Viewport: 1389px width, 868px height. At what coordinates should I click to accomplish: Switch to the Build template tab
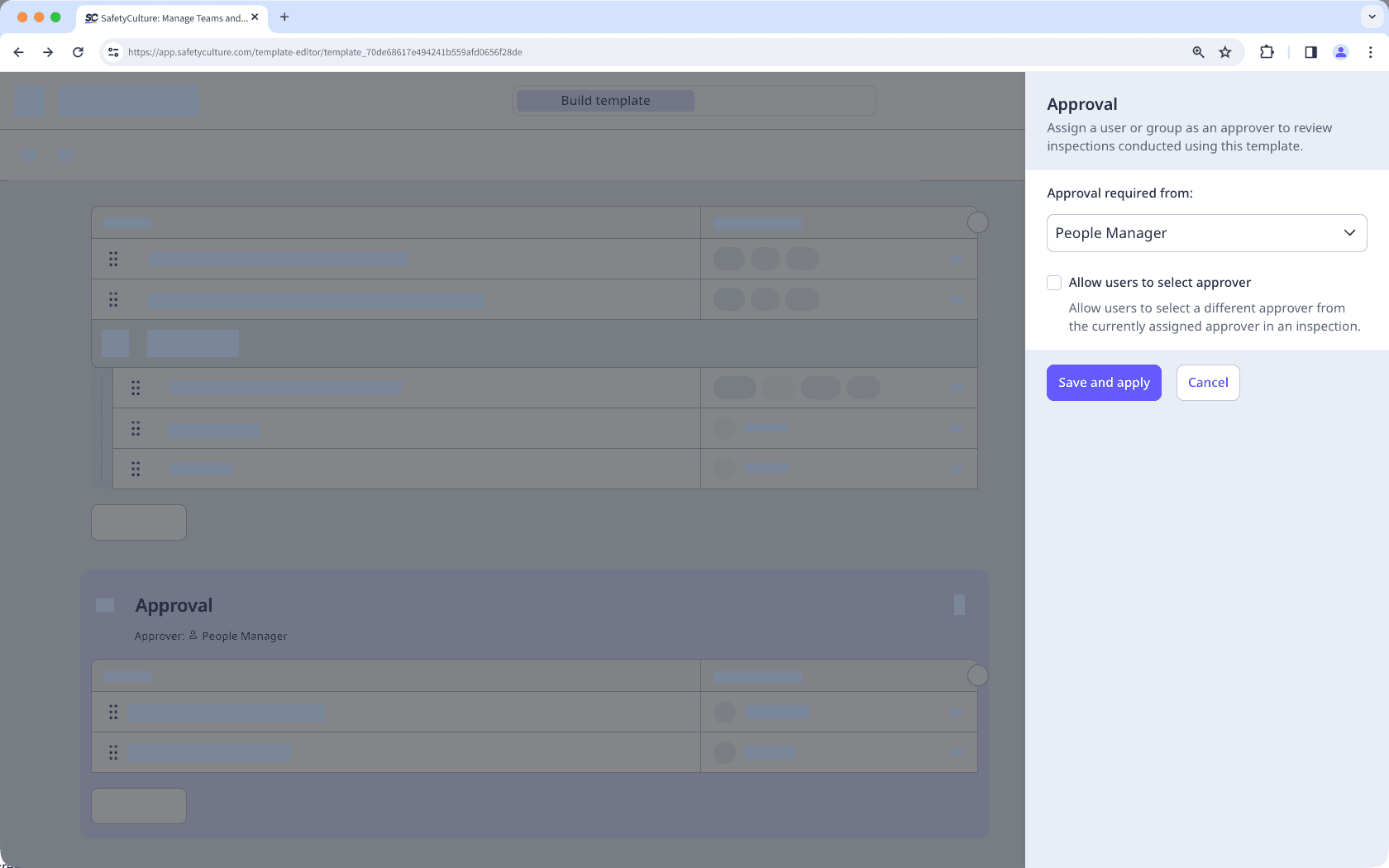pos(604,100)
